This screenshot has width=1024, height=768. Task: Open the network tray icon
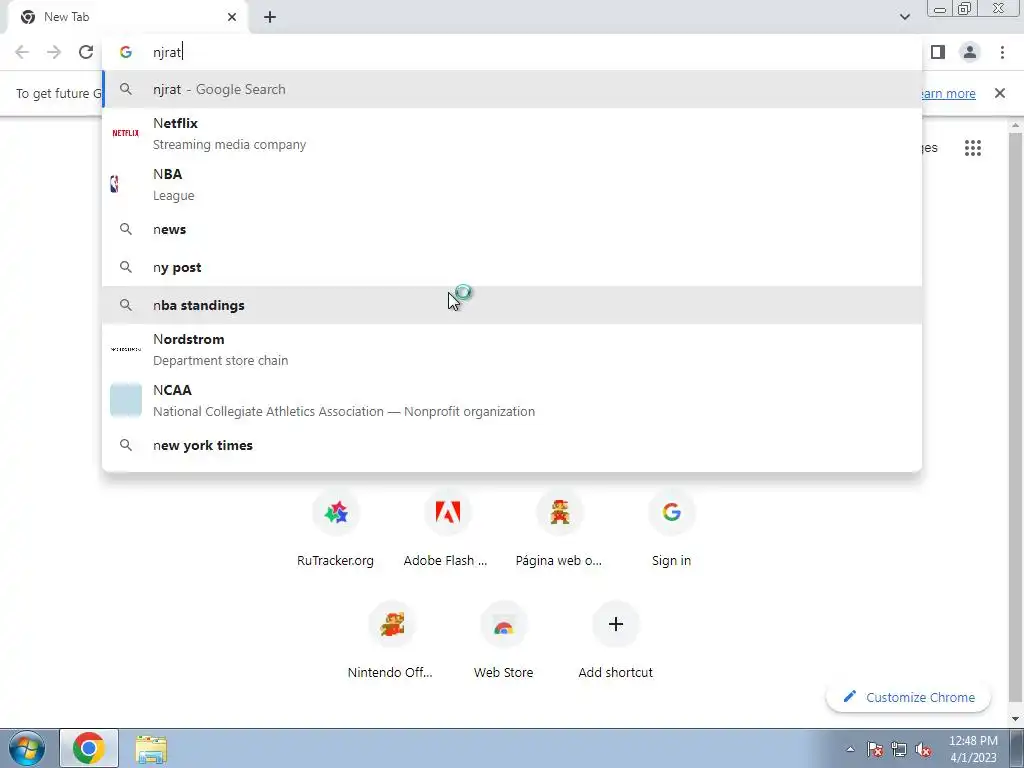(x=899, y=749)
